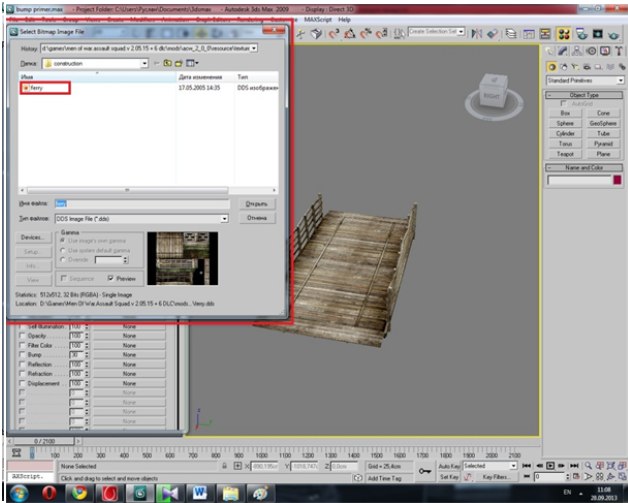Image resolution: width=628 pixels, height=503 pixels.
Task: Switch to the Modify command panel tab
Action: click(564, 51)
